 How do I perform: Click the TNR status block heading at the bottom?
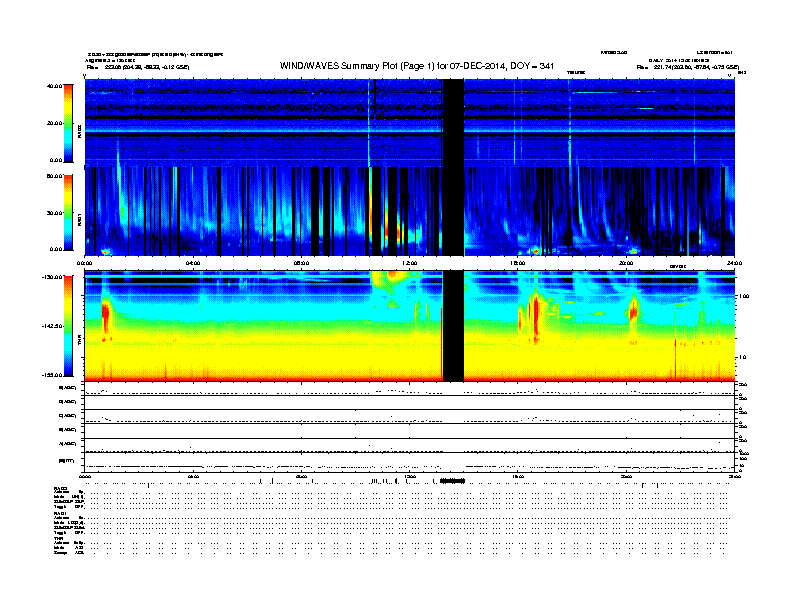pos(58,538)
